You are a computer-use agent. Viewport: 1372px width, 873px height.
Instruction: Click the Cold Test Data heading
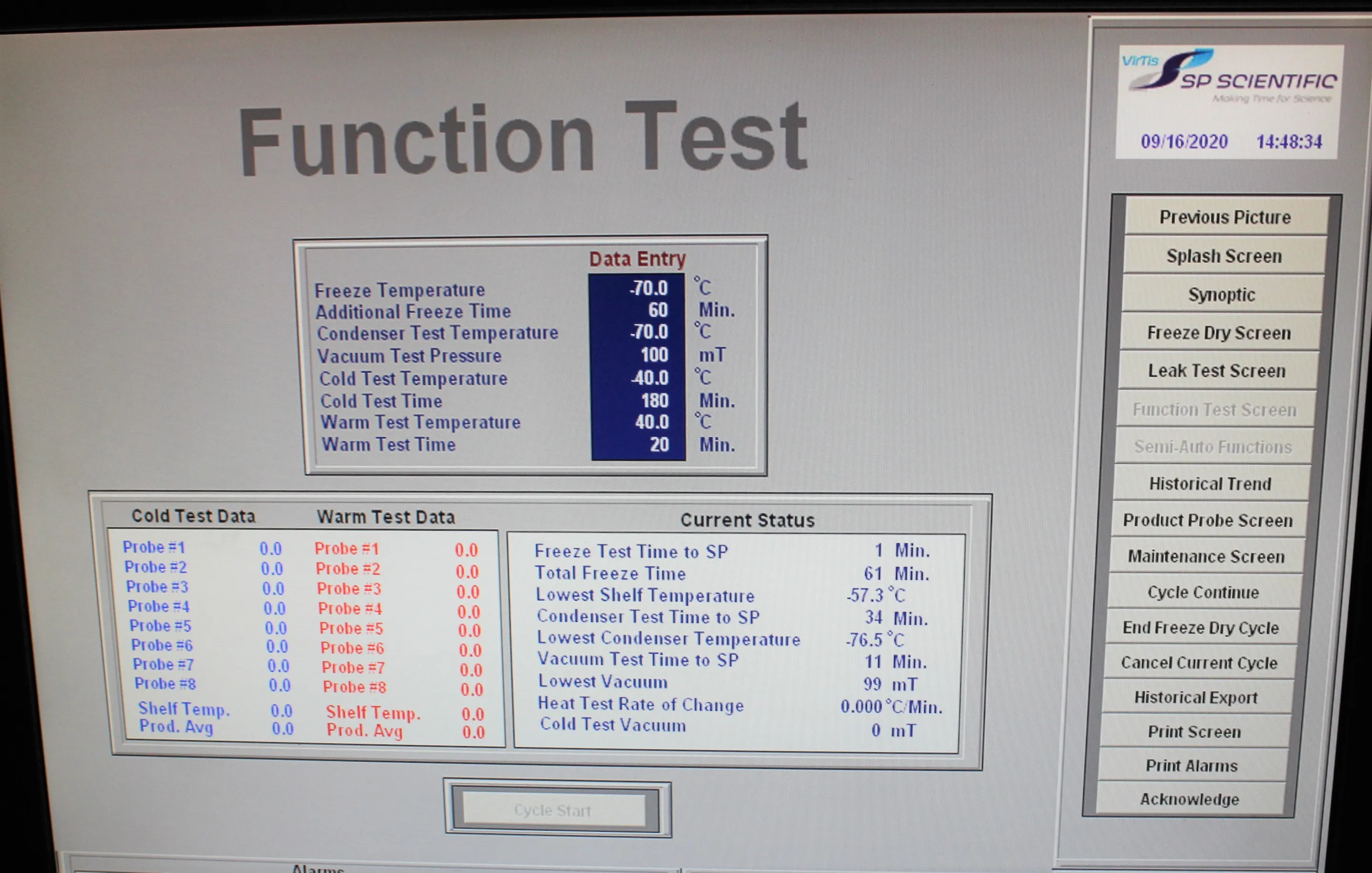click(194, 515)
